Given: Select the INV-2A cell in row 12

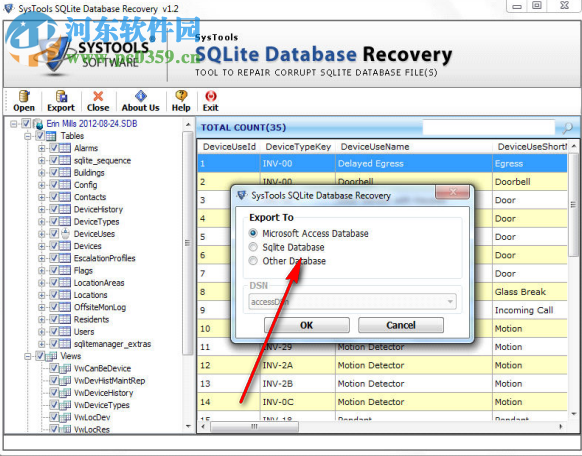Looking at the screenshot, I should (x=298, y=365).
